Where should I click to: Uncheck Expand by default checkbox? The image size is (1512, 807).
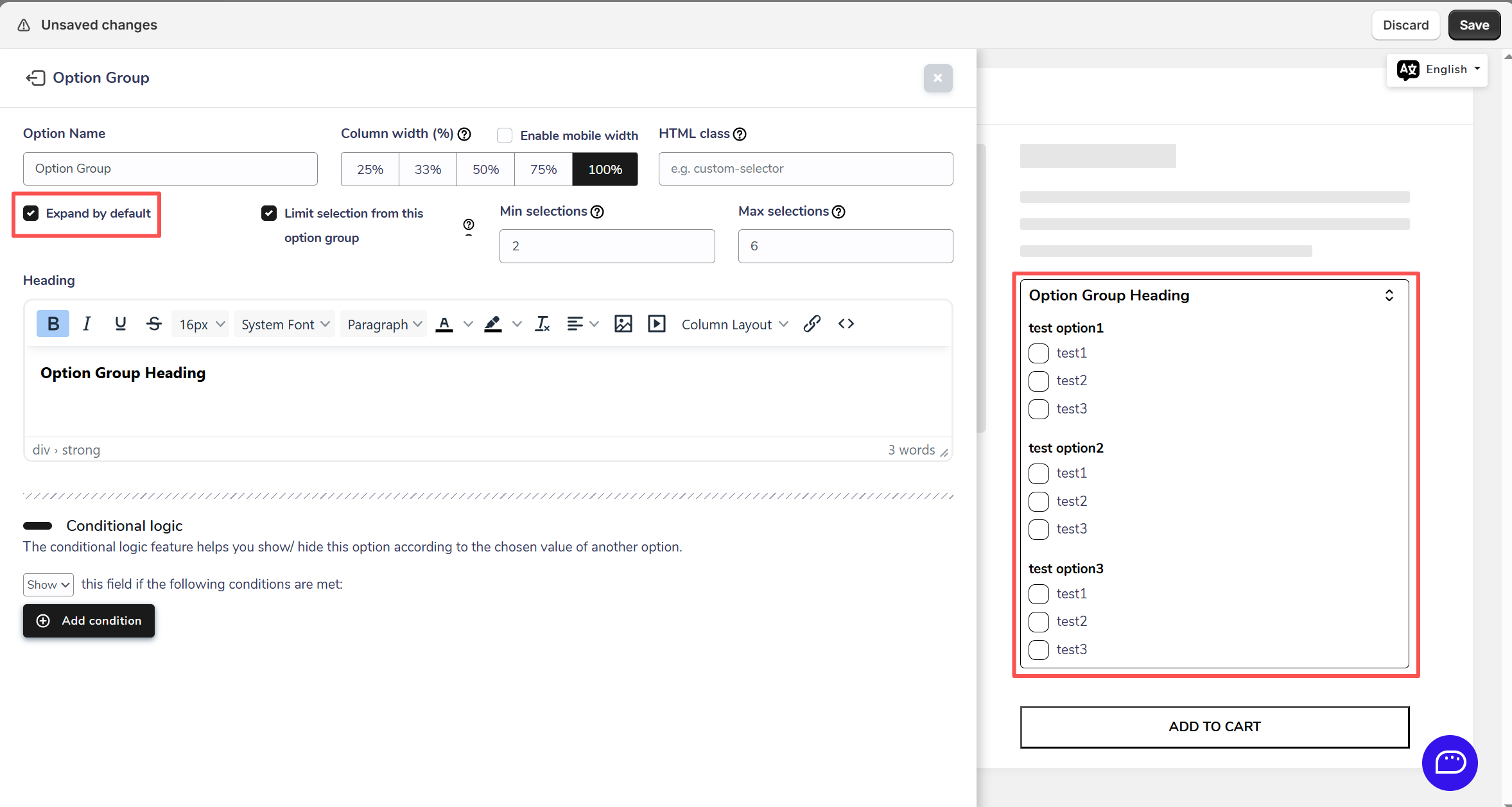point(31,213)
